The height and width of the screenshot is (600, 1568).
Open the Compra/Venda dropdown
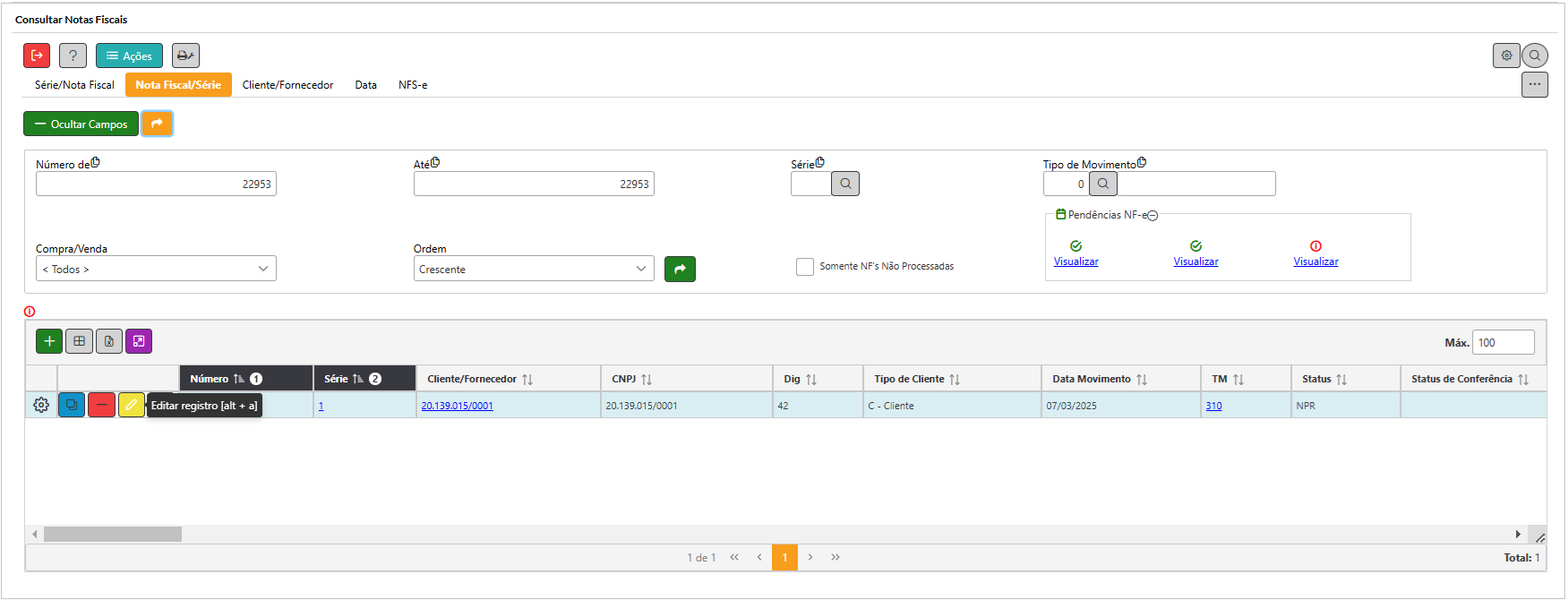pos(156,269)
